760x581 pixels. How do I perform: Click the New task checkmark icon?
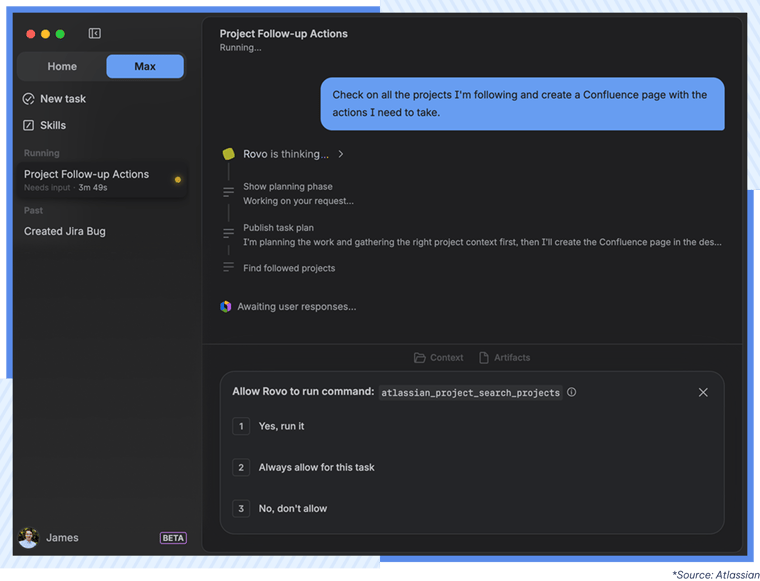[29, 99]
